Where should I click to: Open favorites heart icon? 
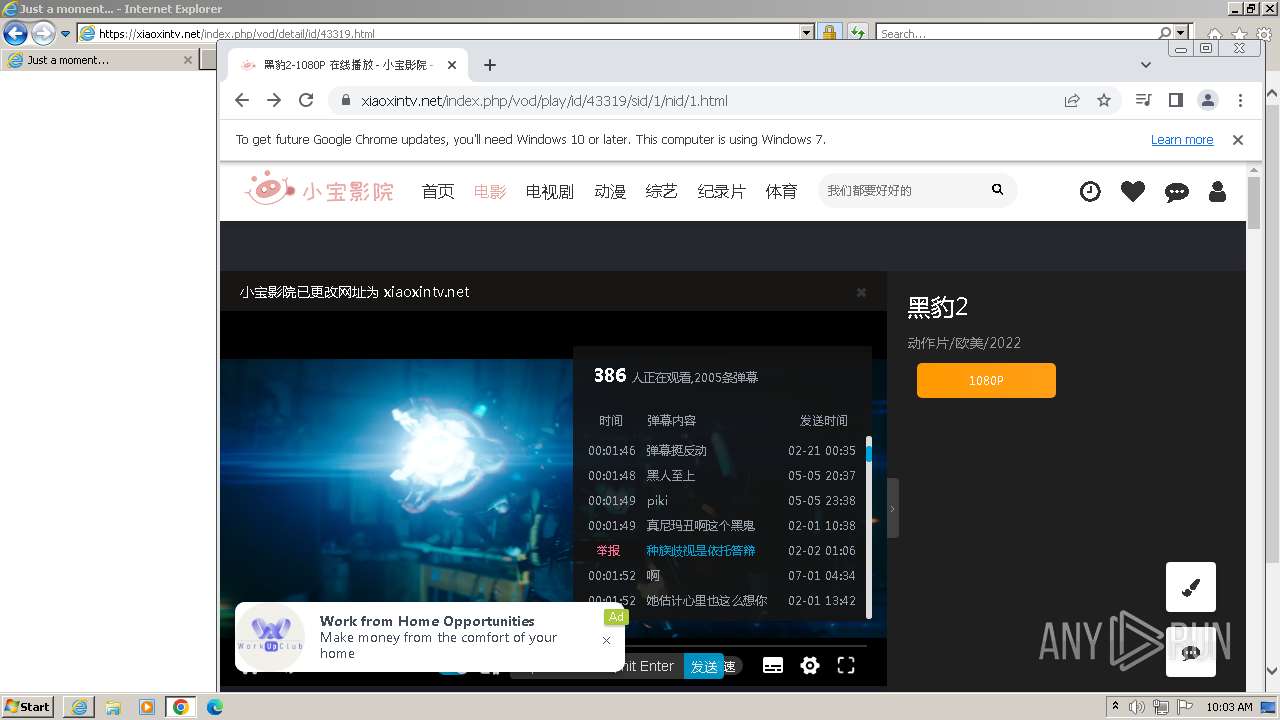click(1133, 191)
